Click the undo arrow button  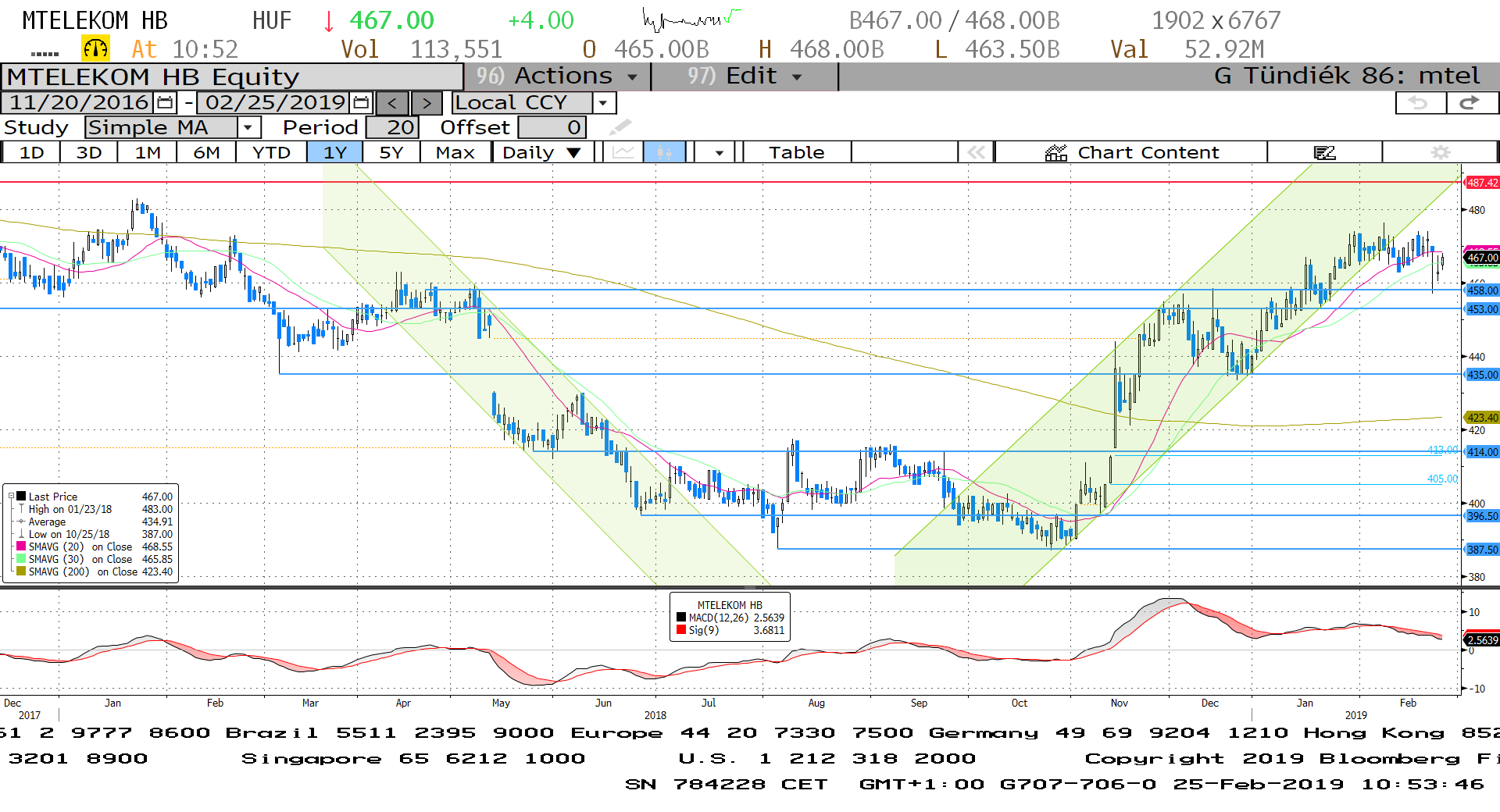coord(1420,103)
